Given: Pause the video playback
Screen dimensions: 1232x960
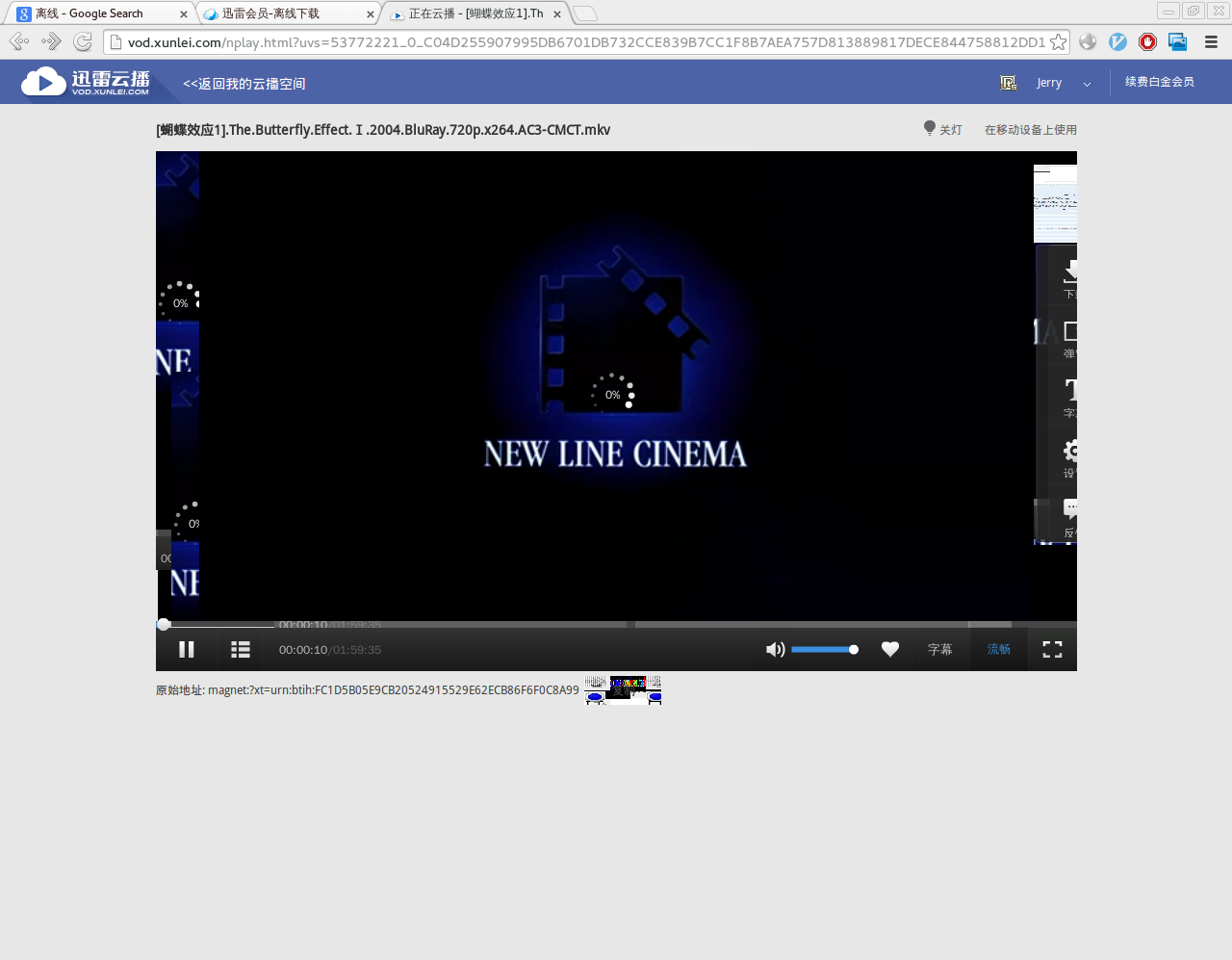Looking at the screenshot, I should point(187,650).
